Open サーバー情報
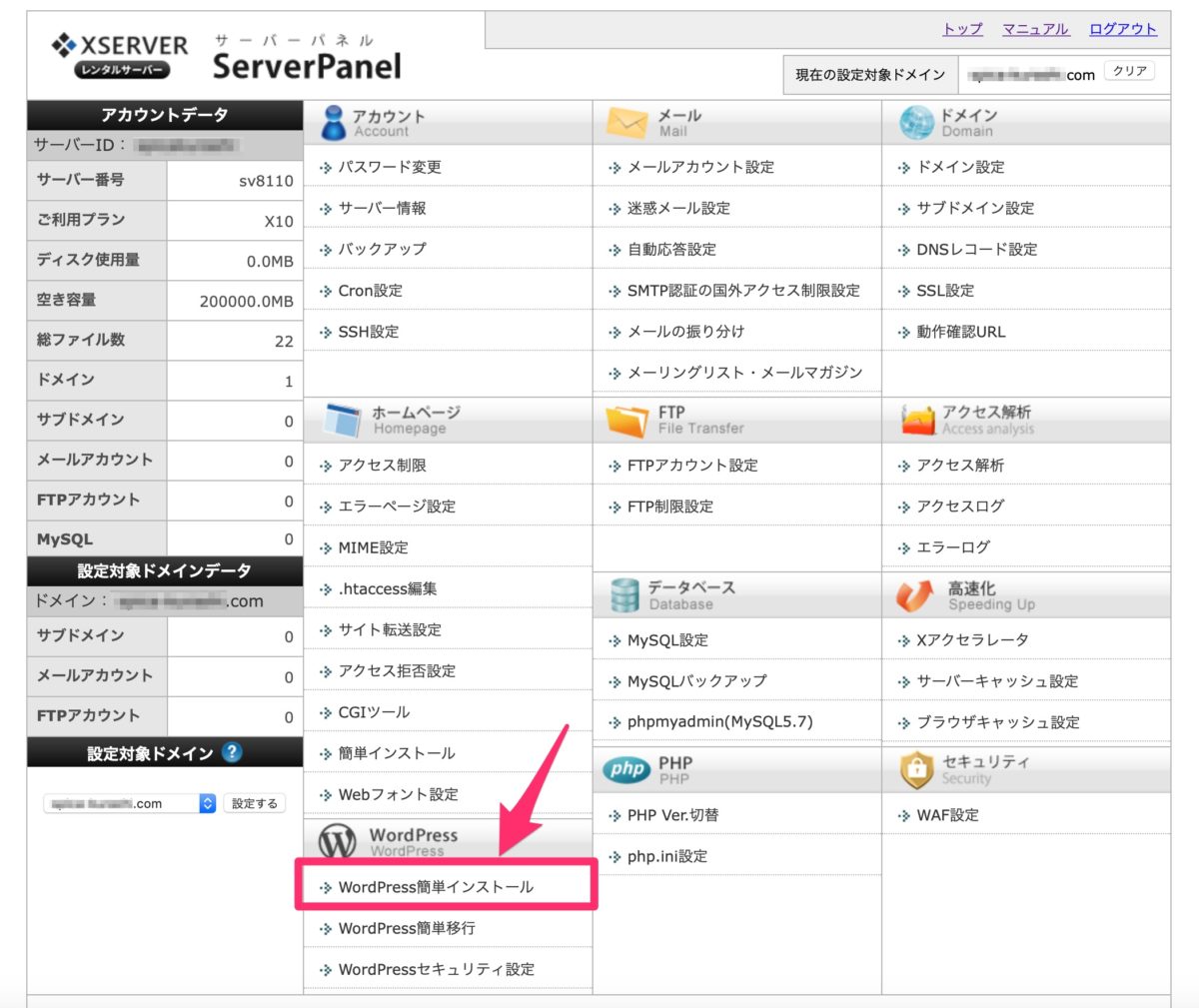 [382, 208]
